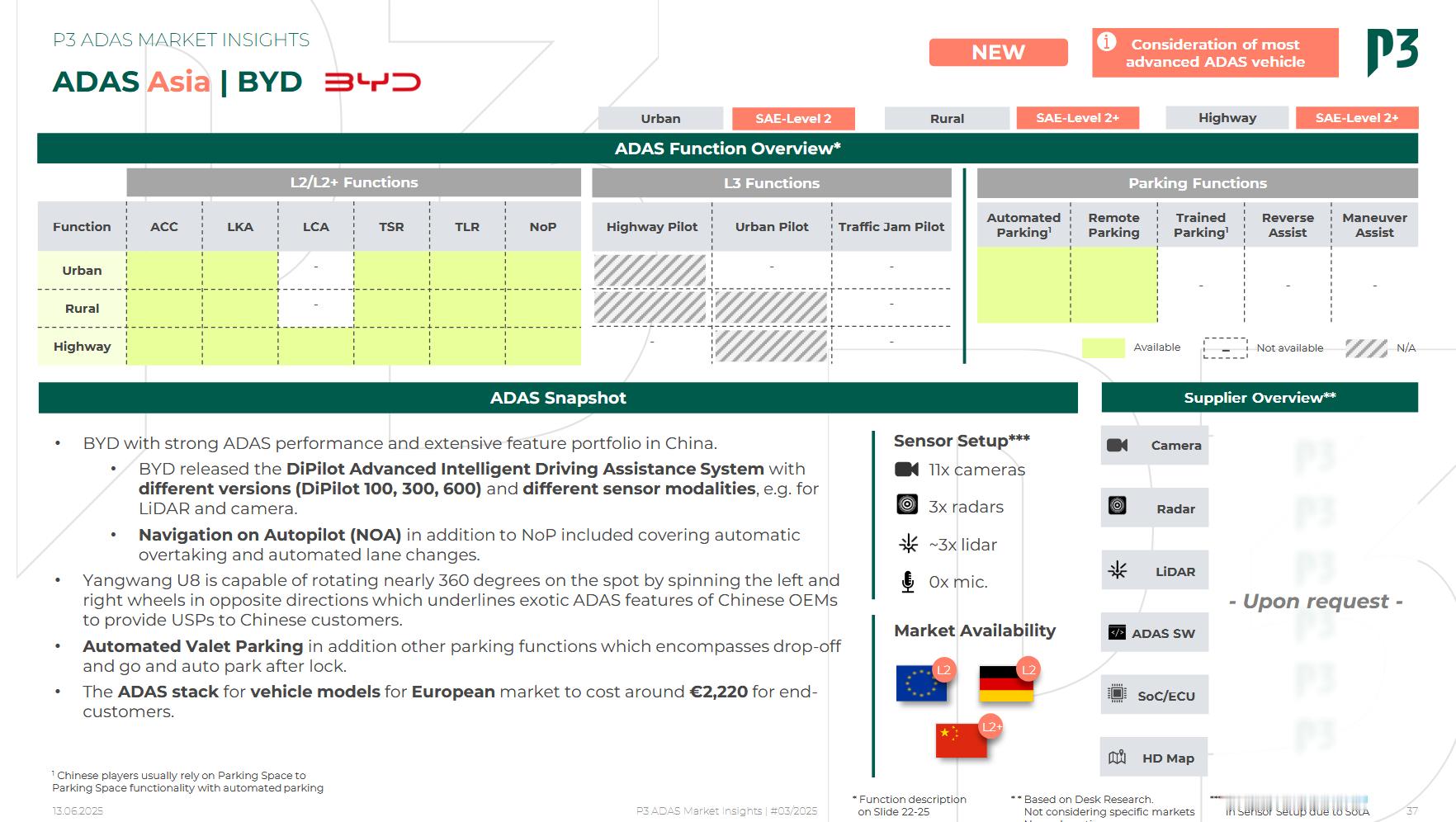Viewport: 1456px width, 822px height.
Task: Click the LCA column header
Action: point(316,226)
